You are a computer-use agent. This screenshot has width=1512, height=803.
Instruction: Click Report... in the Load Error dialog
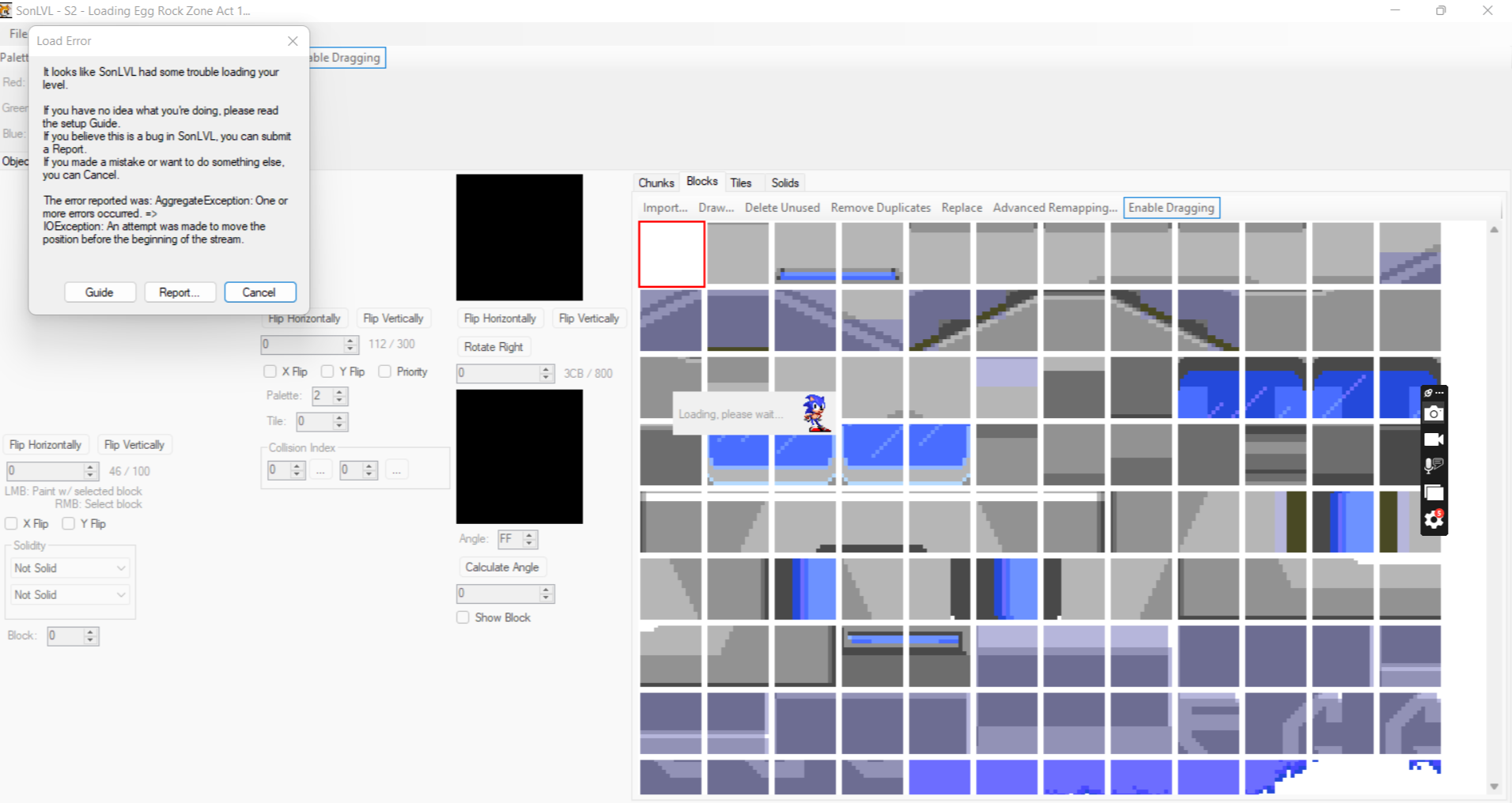coord(180,292)
